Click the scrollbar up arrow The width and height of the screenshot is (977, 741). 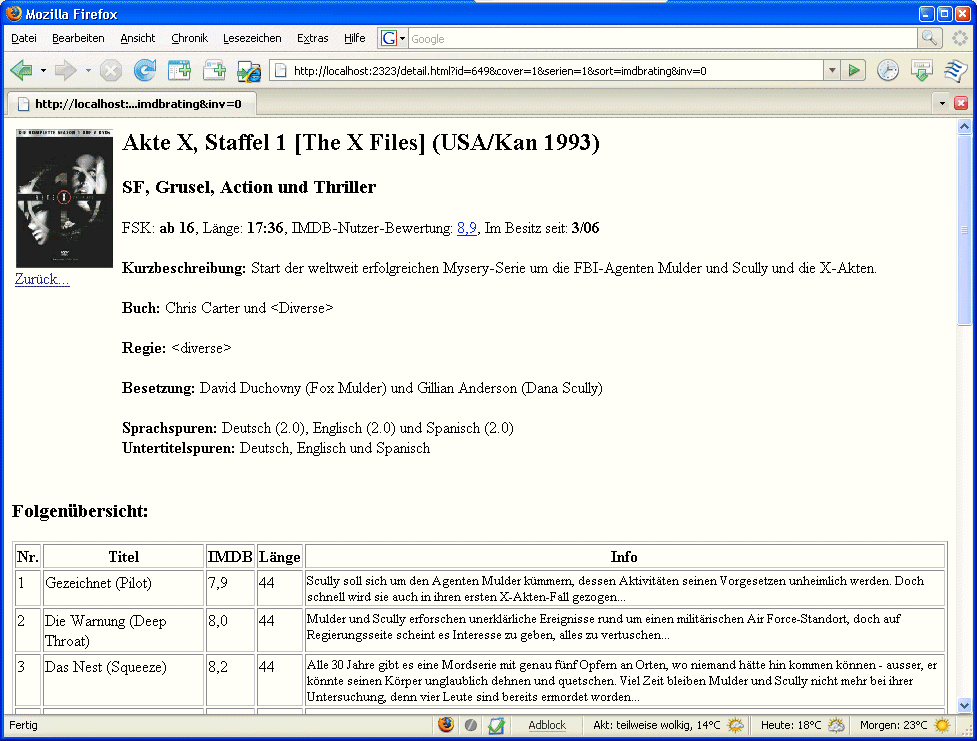coord(964,127)
